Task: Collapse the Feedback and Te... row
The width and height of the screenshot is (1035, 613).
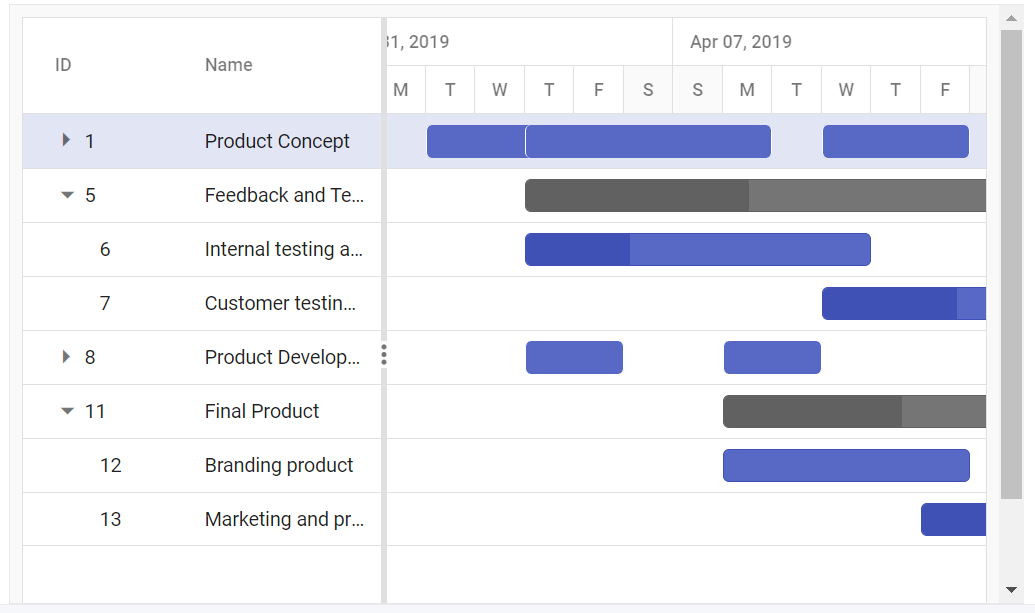Action: [67, 195]
